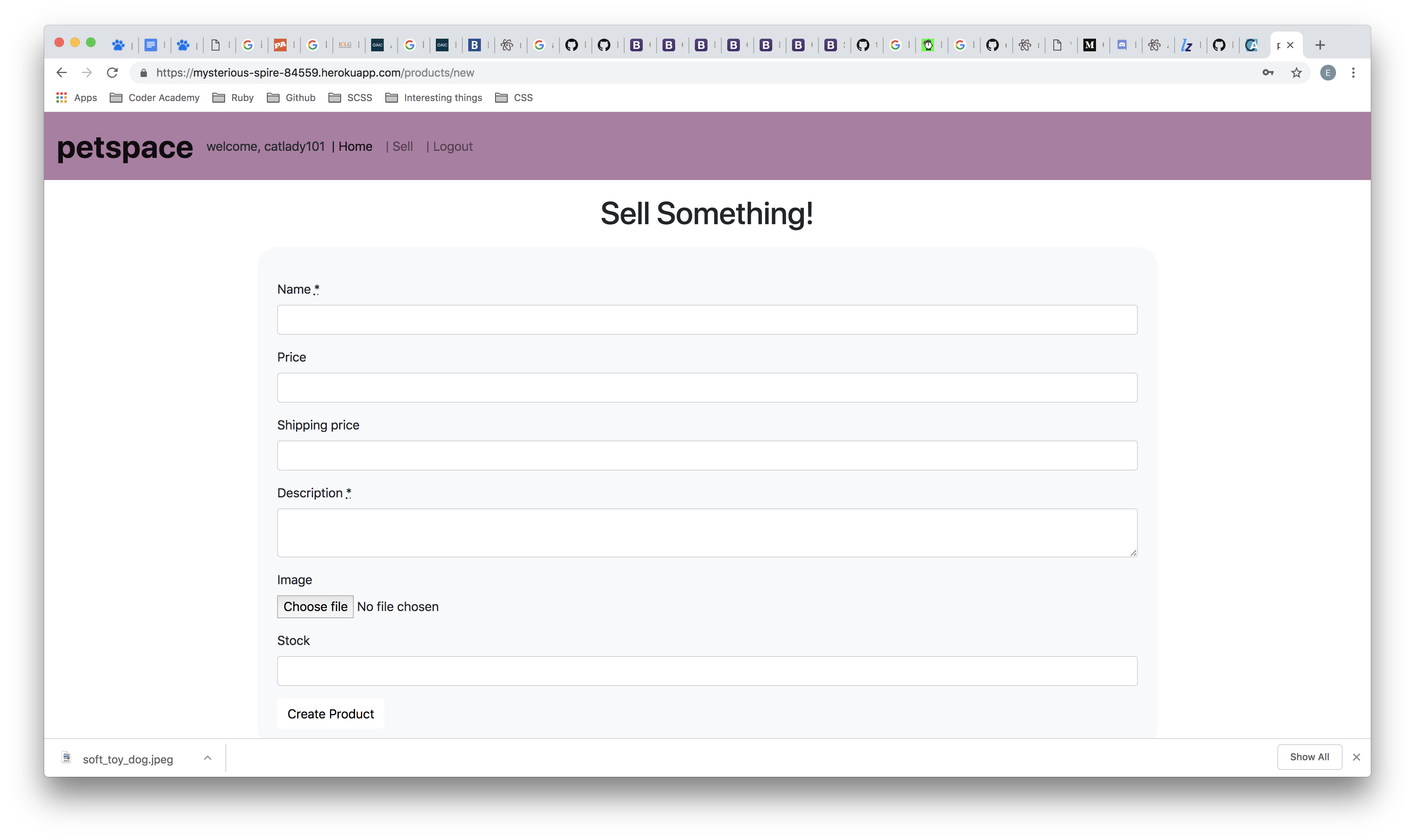Close the downloads bar

click(1356, 757)
